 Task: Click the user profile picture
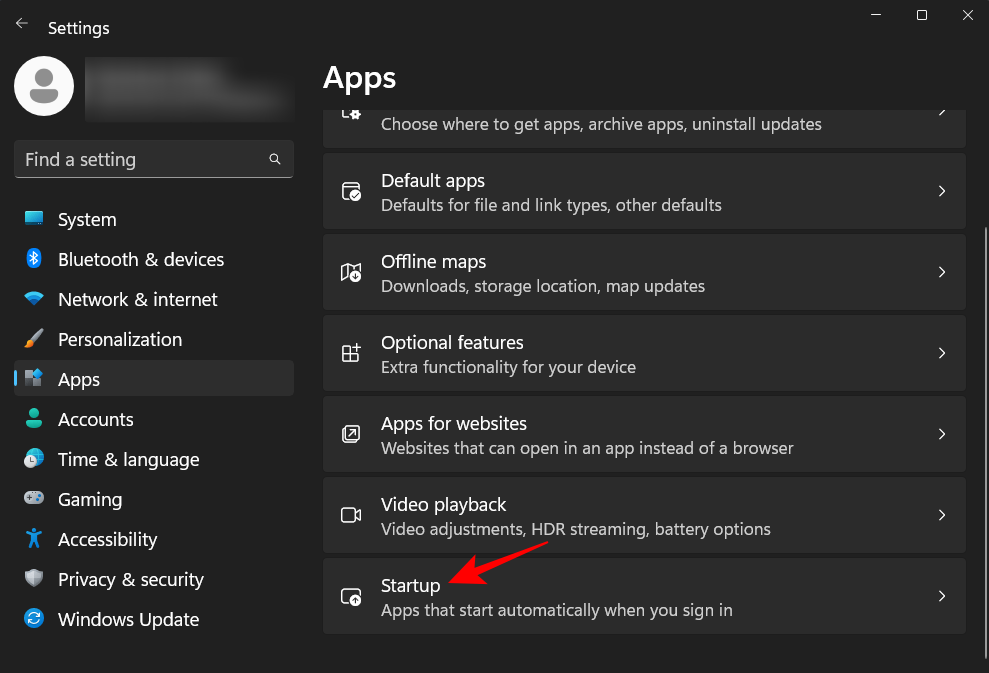click(x=43, y=86)
